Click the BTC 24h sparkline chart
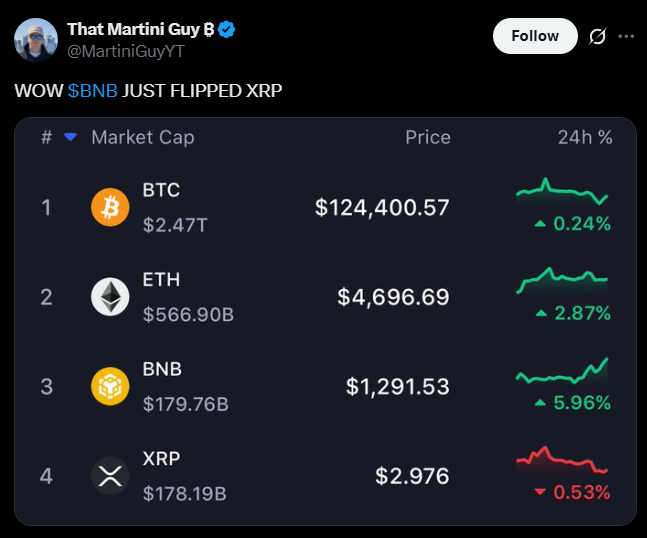The width and height of the screenshot is (647, 538). pos(562,192)
